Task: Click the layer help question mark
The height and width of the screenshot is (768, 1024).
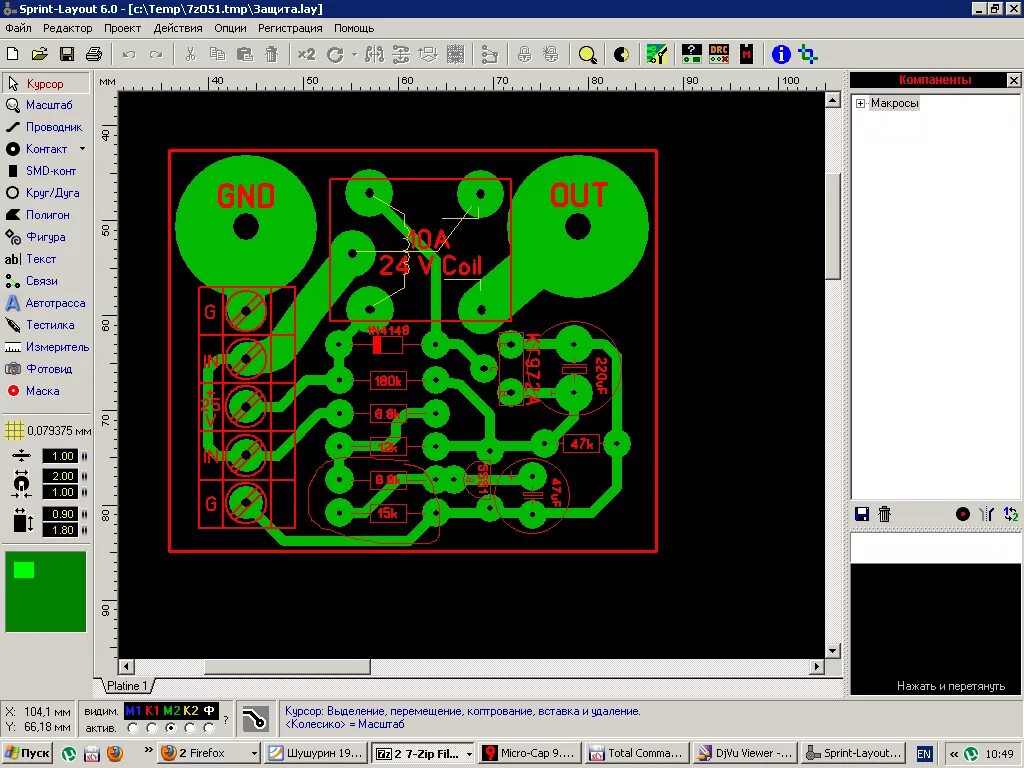Action: tap(226, 720)
